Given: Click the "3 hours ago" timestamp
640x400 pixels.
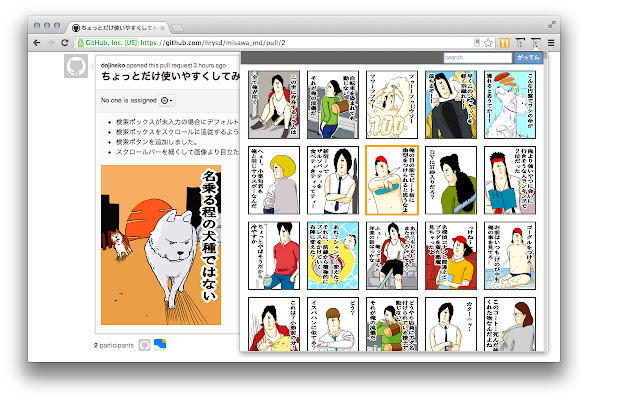Looking at the screenshot, I should point(210,65).
